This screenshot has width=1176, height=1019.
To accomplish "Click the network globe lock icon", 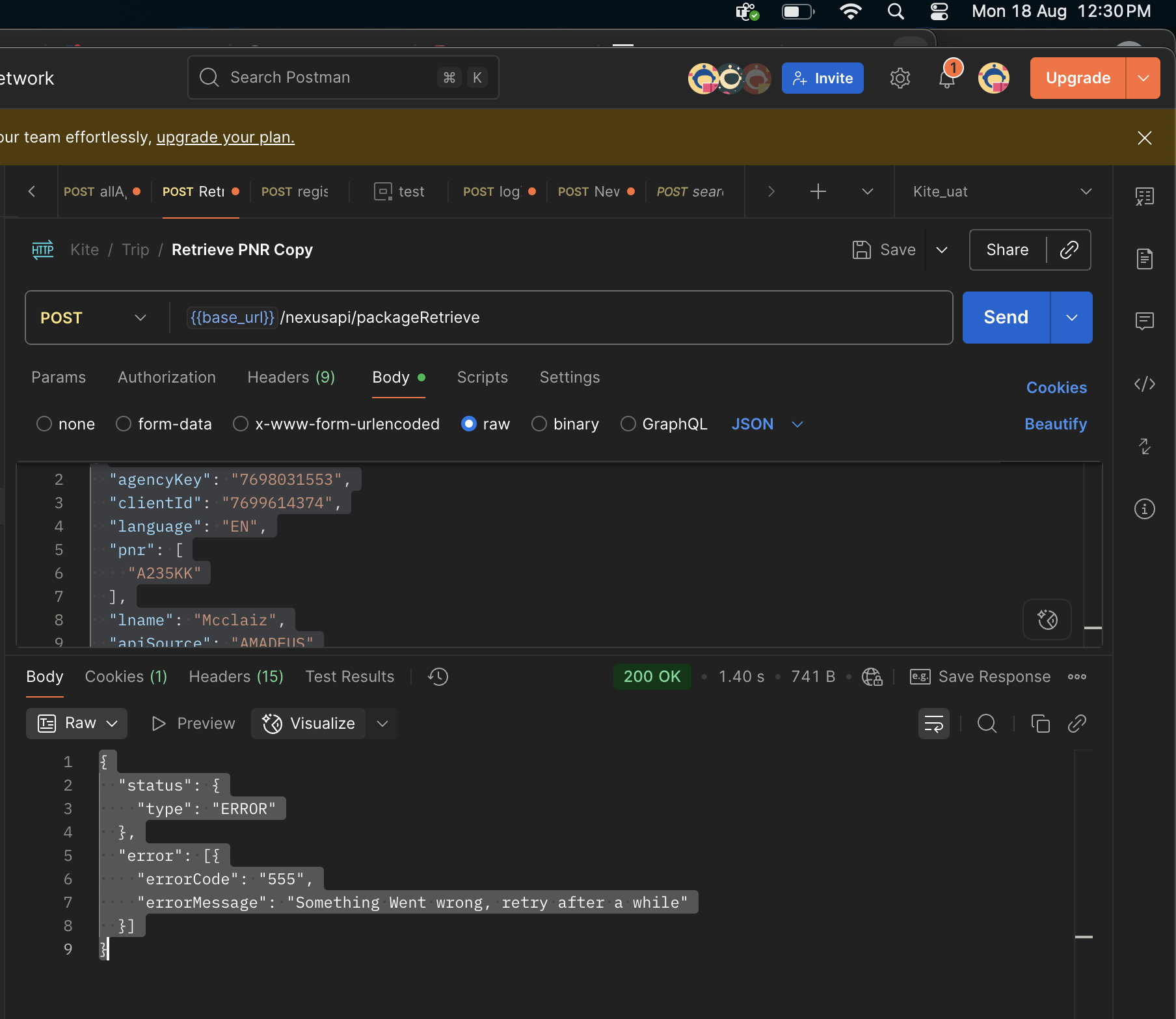I will tap(872, 677).
